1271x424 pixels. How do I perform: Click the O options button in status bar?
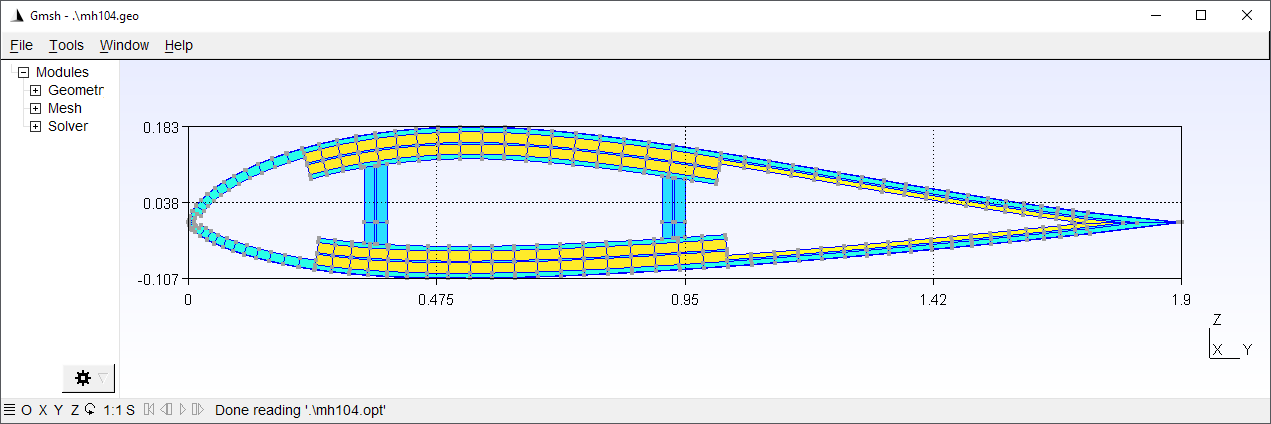click(x=26, y=409)
